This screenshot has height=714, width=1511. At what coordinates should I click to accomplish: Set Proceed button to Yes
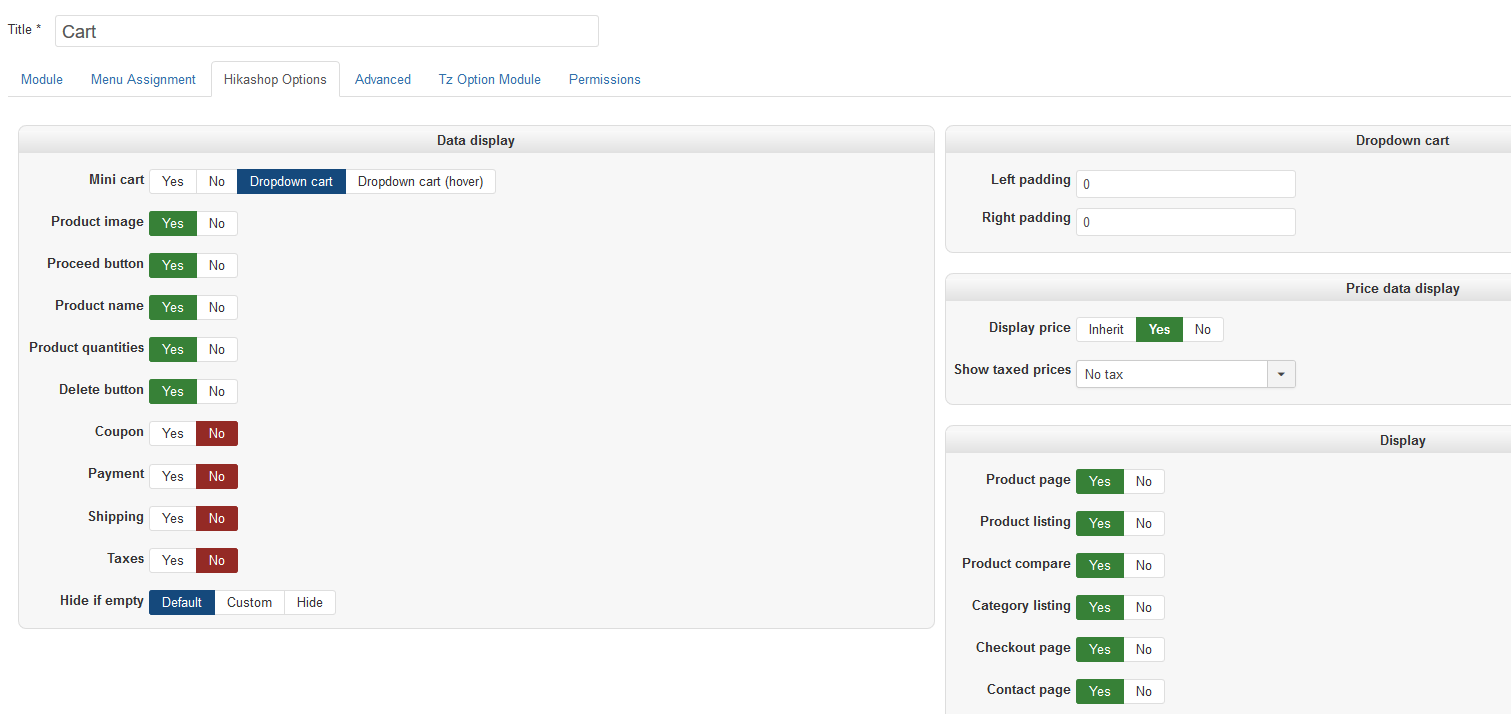coord(173,265)
